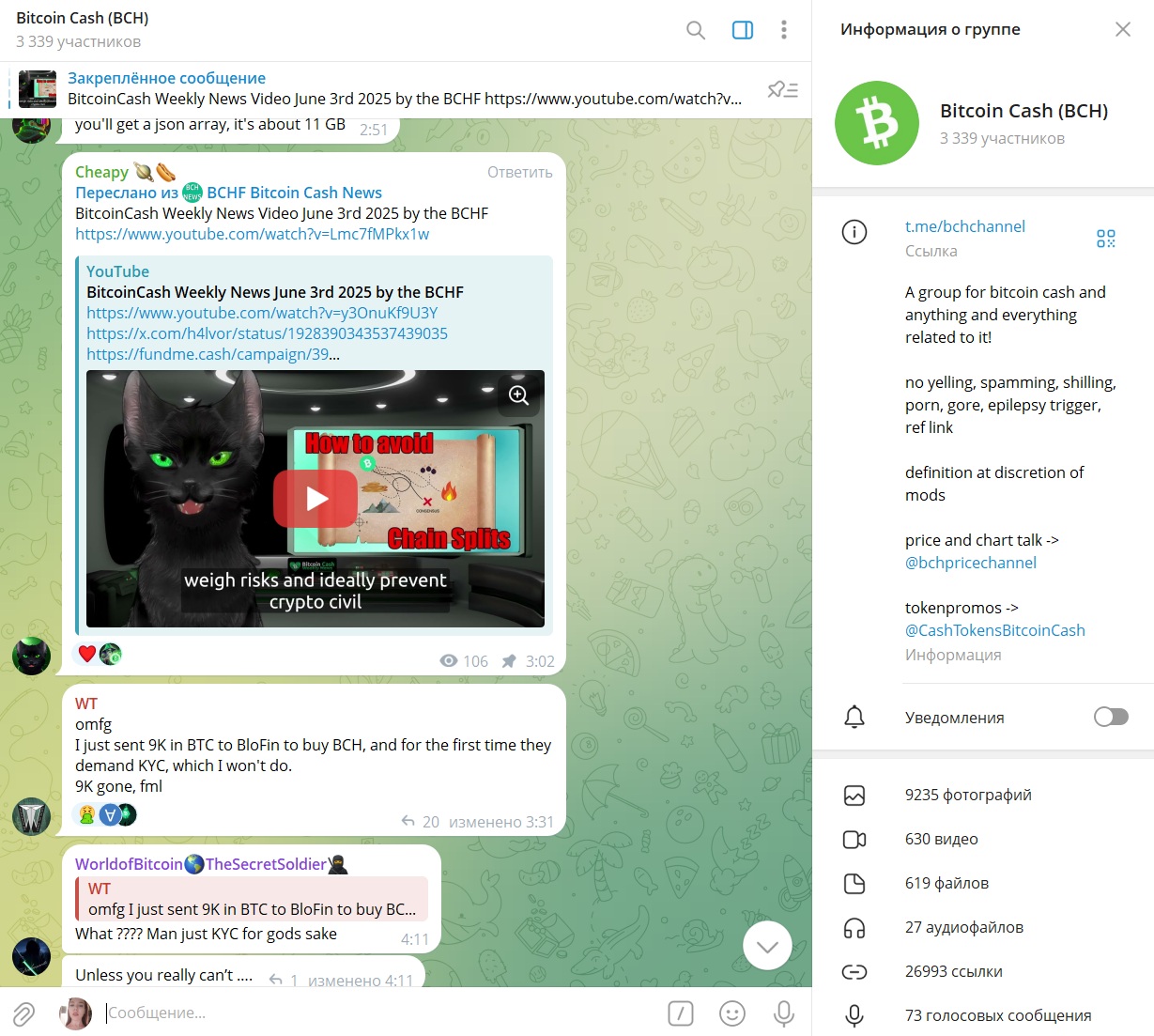Image resolution: width=1154 pixels, height=1036 pixels.
Task: Record a voice message microphone
Action: coord(784,1013)
